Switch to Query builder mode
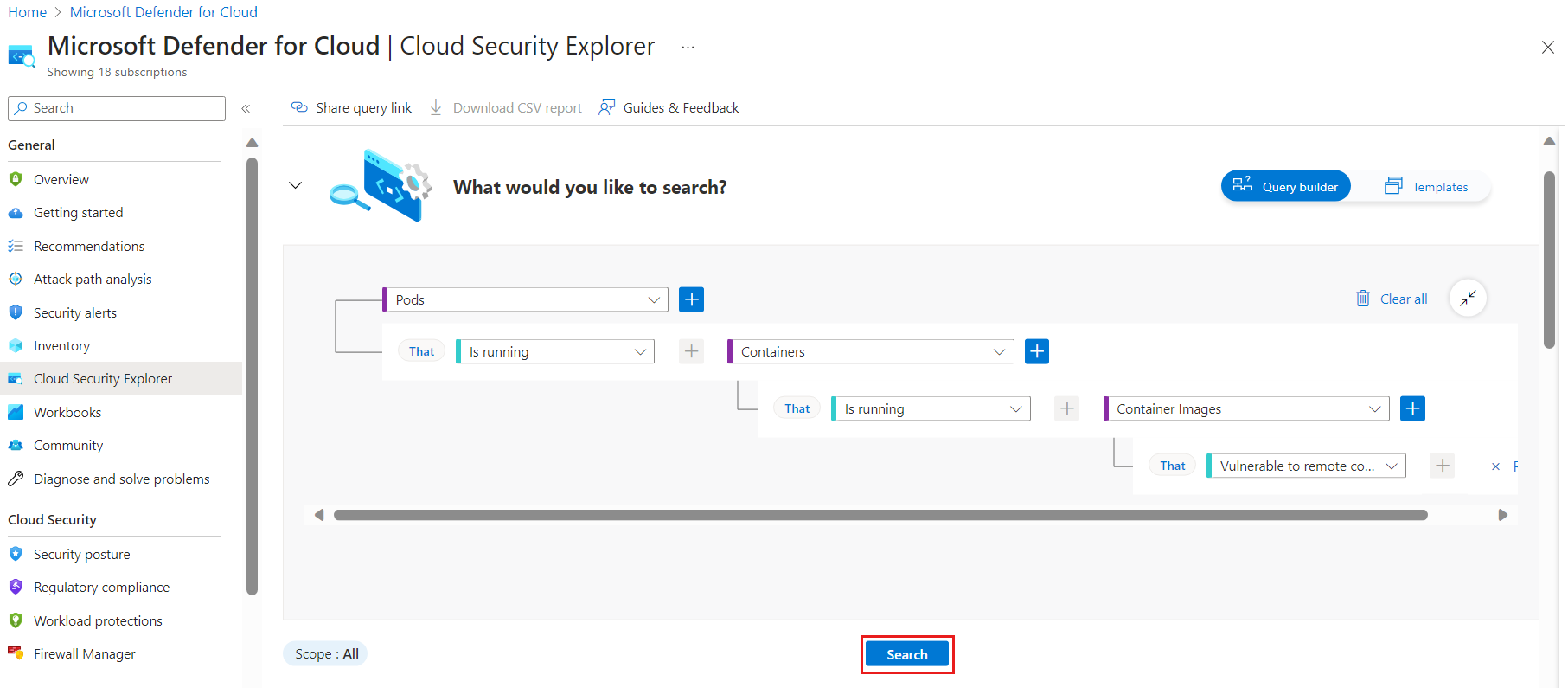This screenshot has height=688, width=1568. tap(1285, 186)
